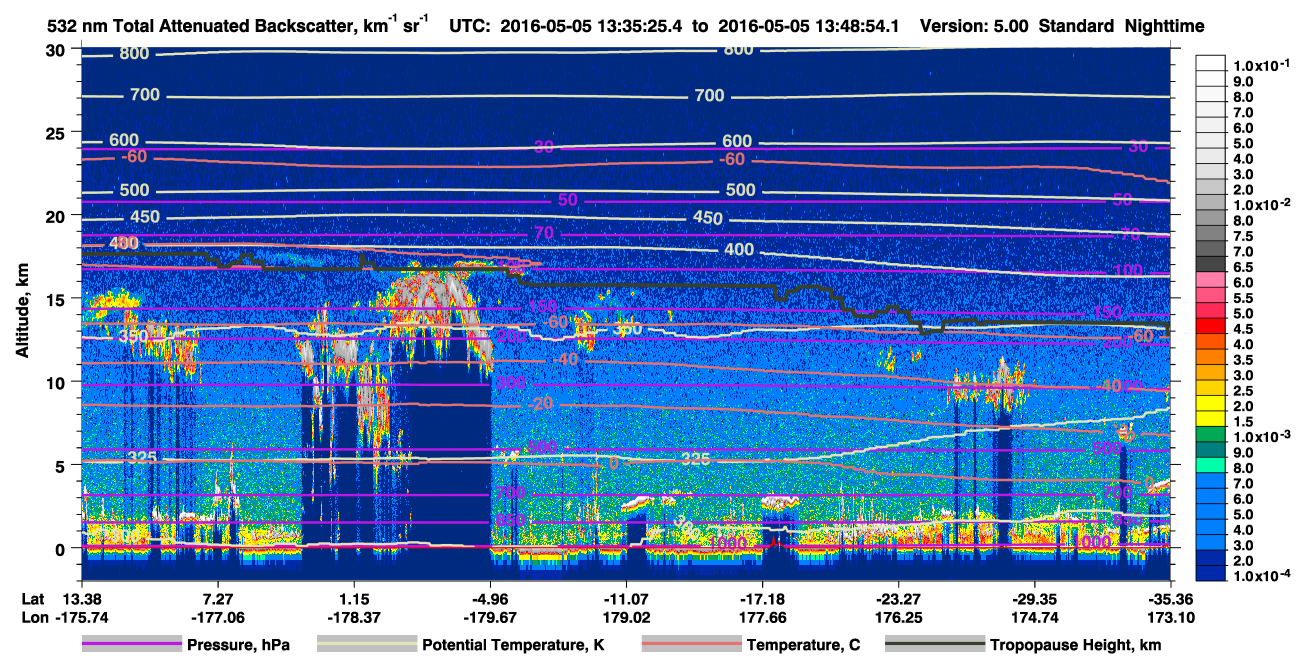Click the longitude value -178.37
This screenshot has width=1300, height=667.
pyautogui.click(x=353, y=617)
